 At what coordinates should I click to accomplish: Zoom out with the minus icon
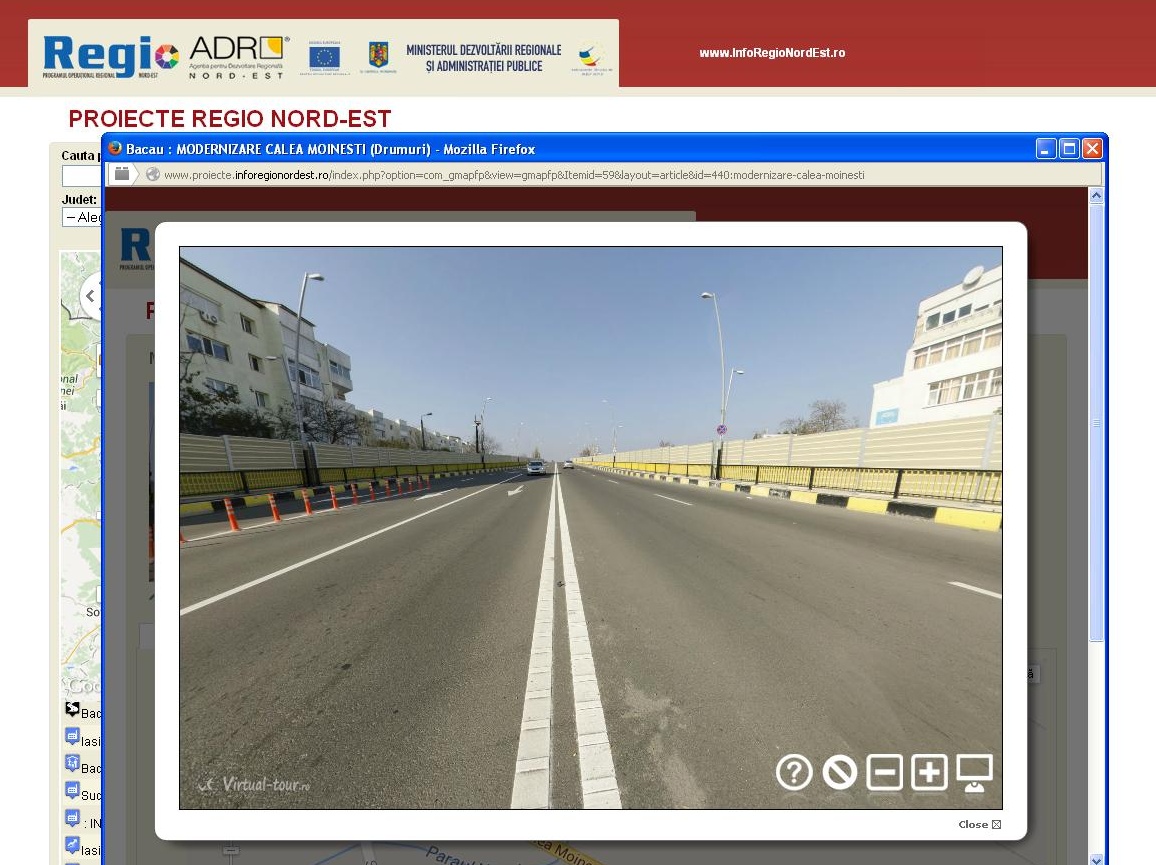(884, 772)
